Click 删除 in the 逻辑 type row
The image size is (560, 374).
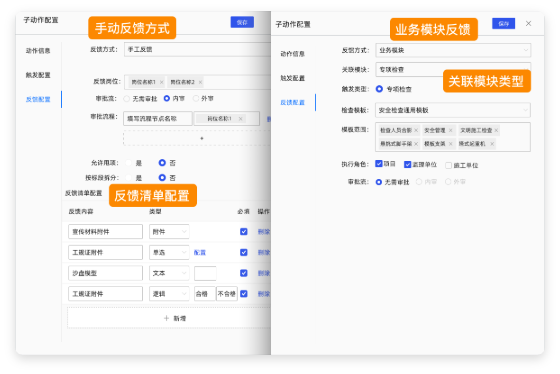click(264, 294)
